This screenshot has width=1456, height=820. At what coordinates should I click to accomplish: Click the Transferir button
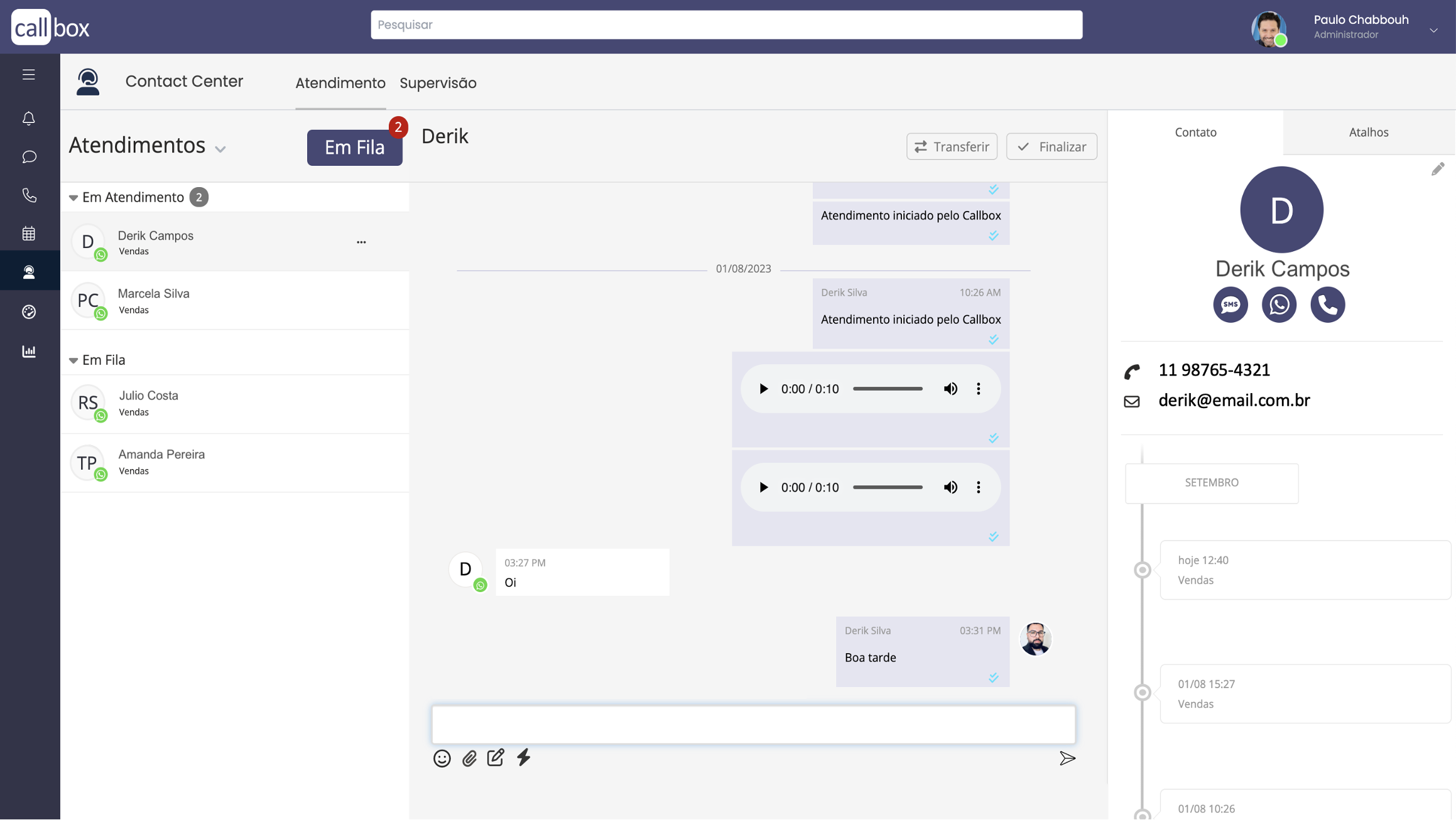(951, 146)
